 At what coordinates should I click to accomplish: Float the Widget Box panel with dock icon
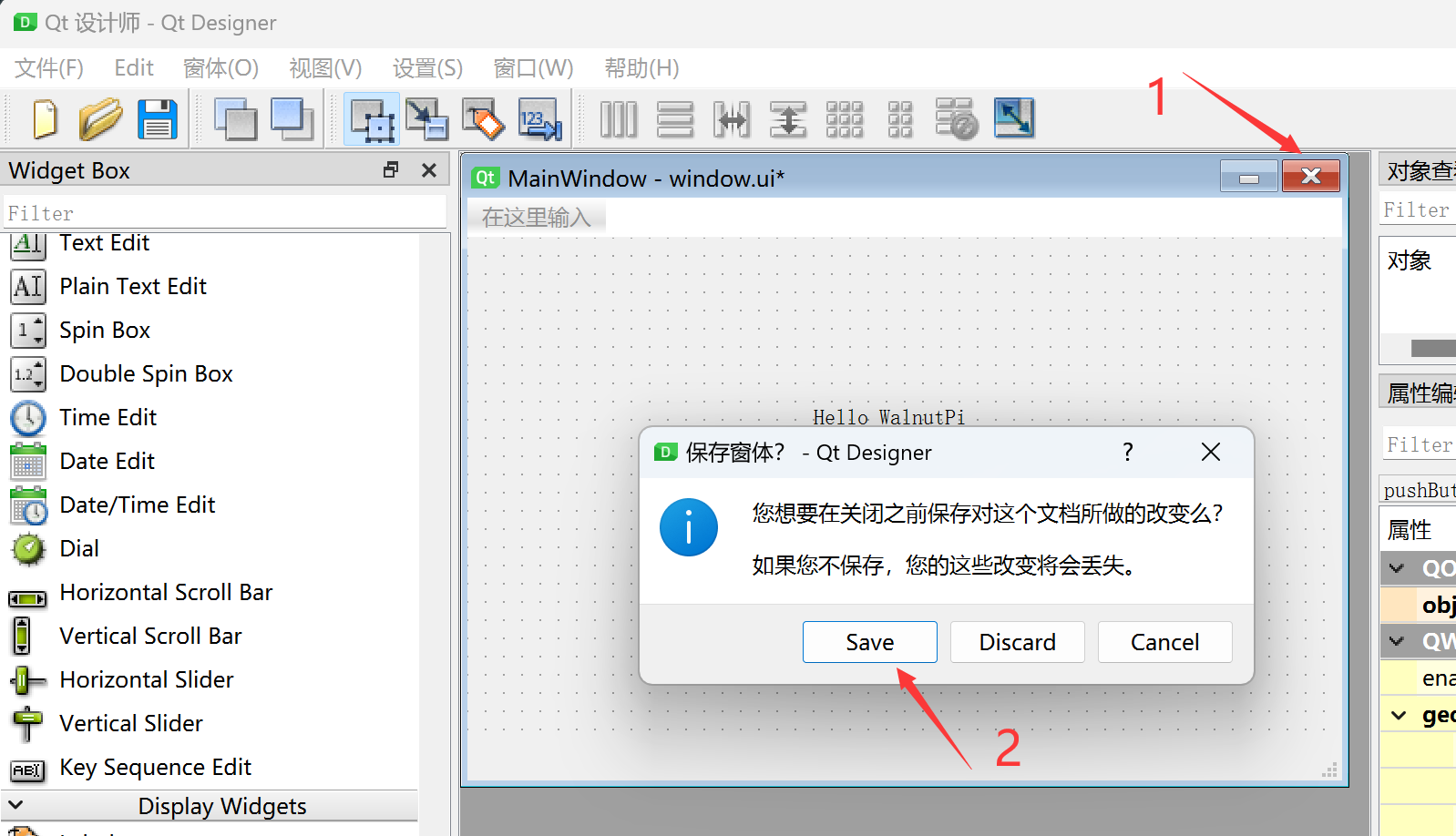click(391, 169)
